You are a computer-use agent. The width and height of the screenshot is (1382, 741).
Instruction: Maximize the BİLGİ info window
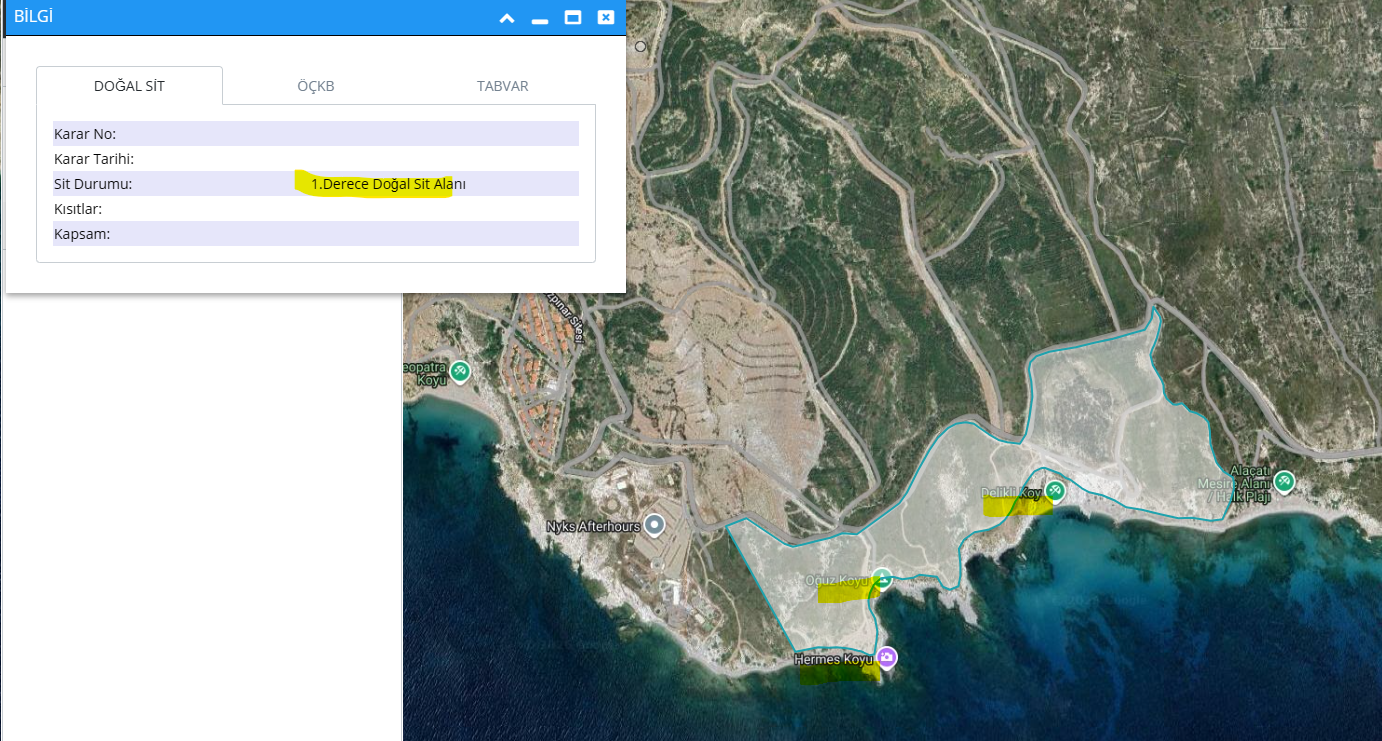(573, 18)
